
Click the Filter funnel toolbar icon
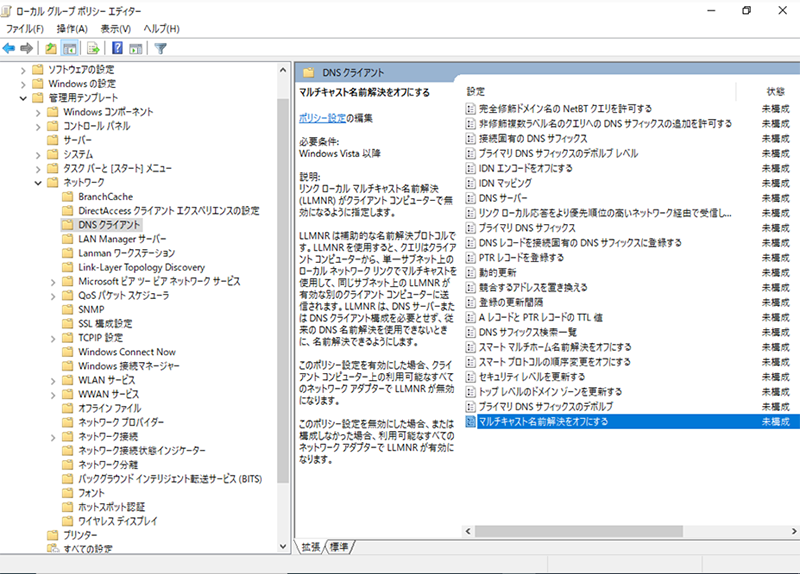[x=160, y=48]
